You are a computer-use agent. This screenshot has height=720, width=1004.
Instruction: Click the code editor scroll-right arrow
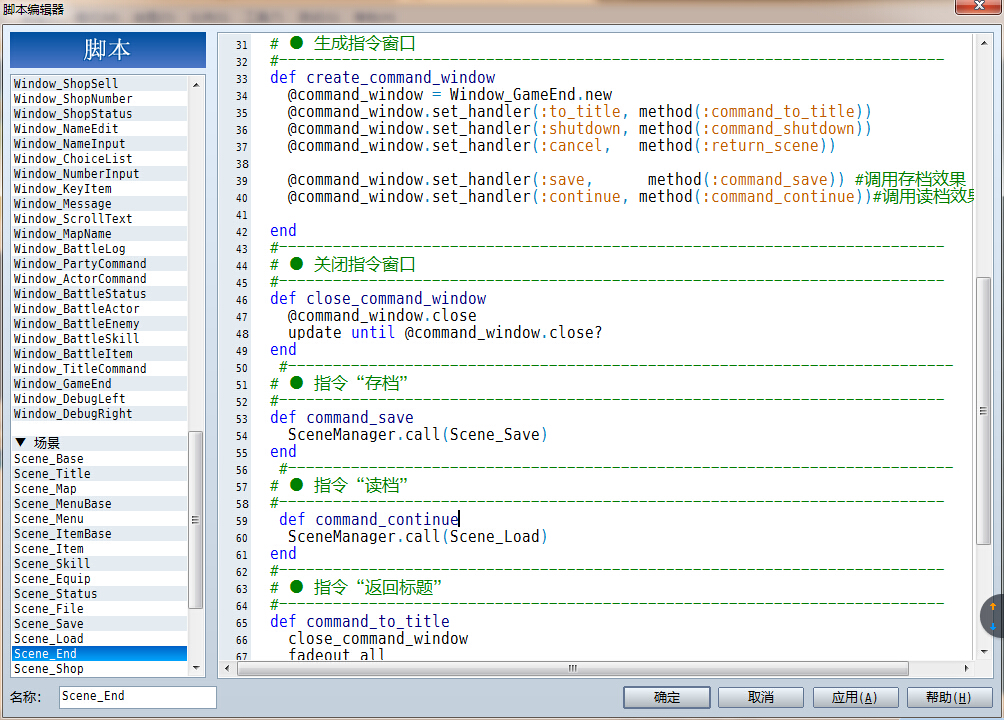pos(966,668)
